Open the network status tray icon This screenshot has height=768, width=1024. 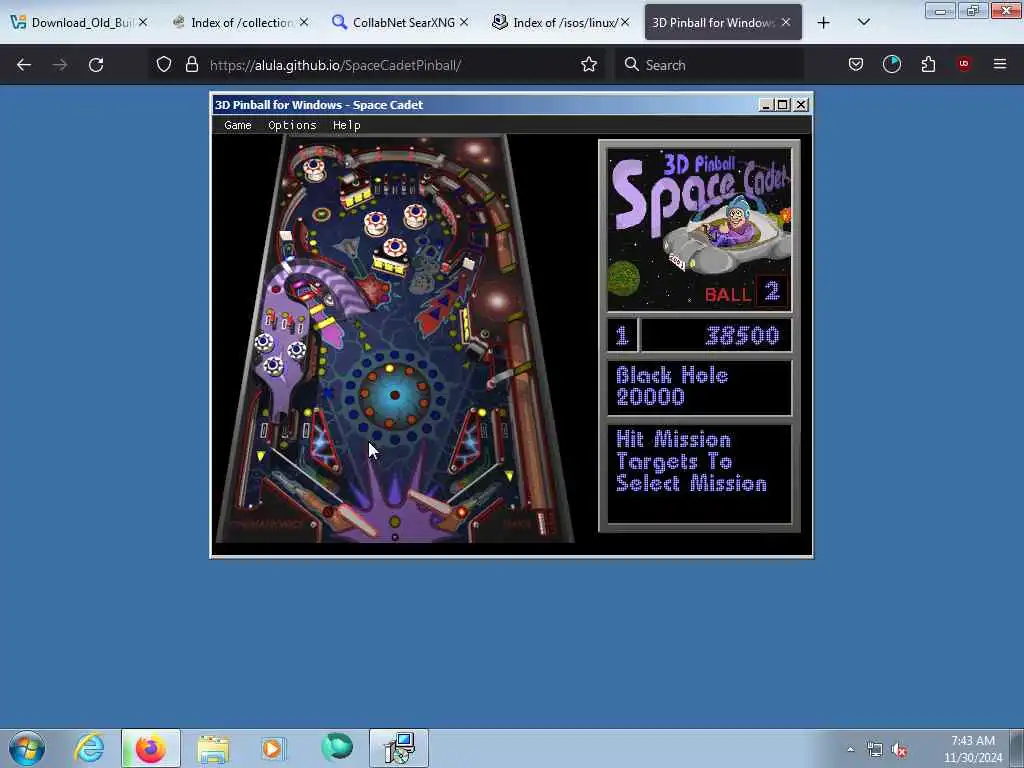874,749
